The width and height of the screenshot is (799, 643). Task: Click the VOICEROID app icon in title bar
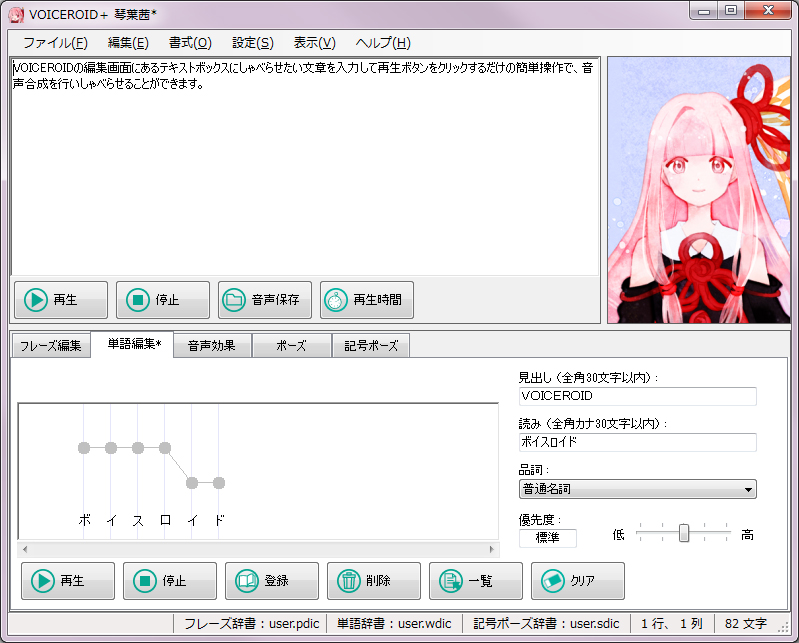[16, 15]
